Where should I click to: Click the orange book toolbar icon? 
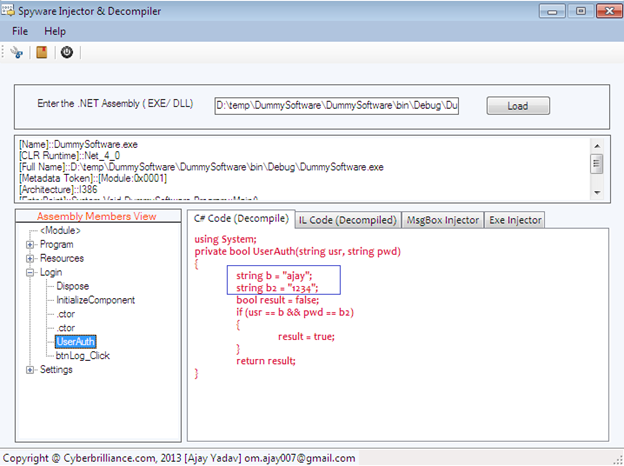point(42,52)
